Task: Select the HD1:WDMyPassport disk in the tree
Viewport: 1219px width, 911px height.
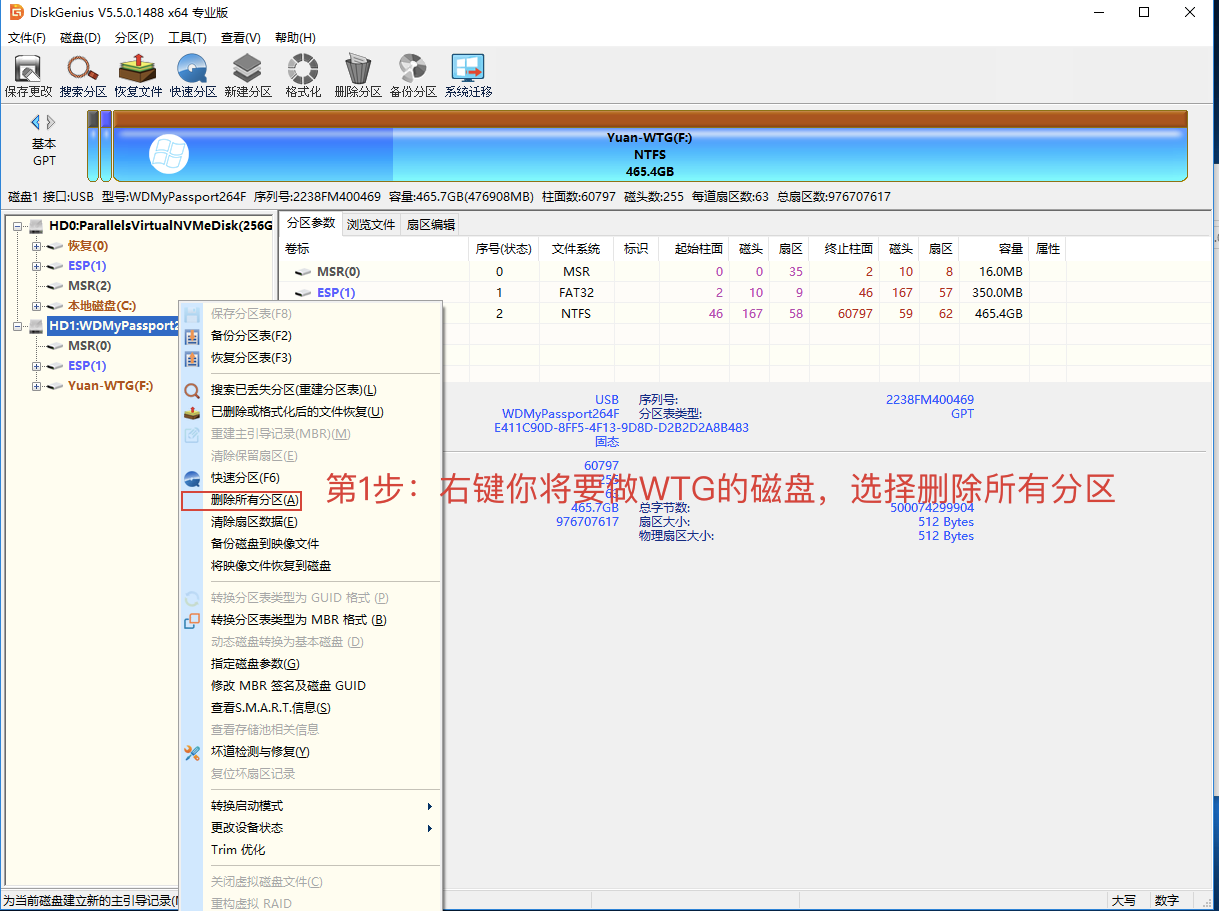Action: click(113, 326)
